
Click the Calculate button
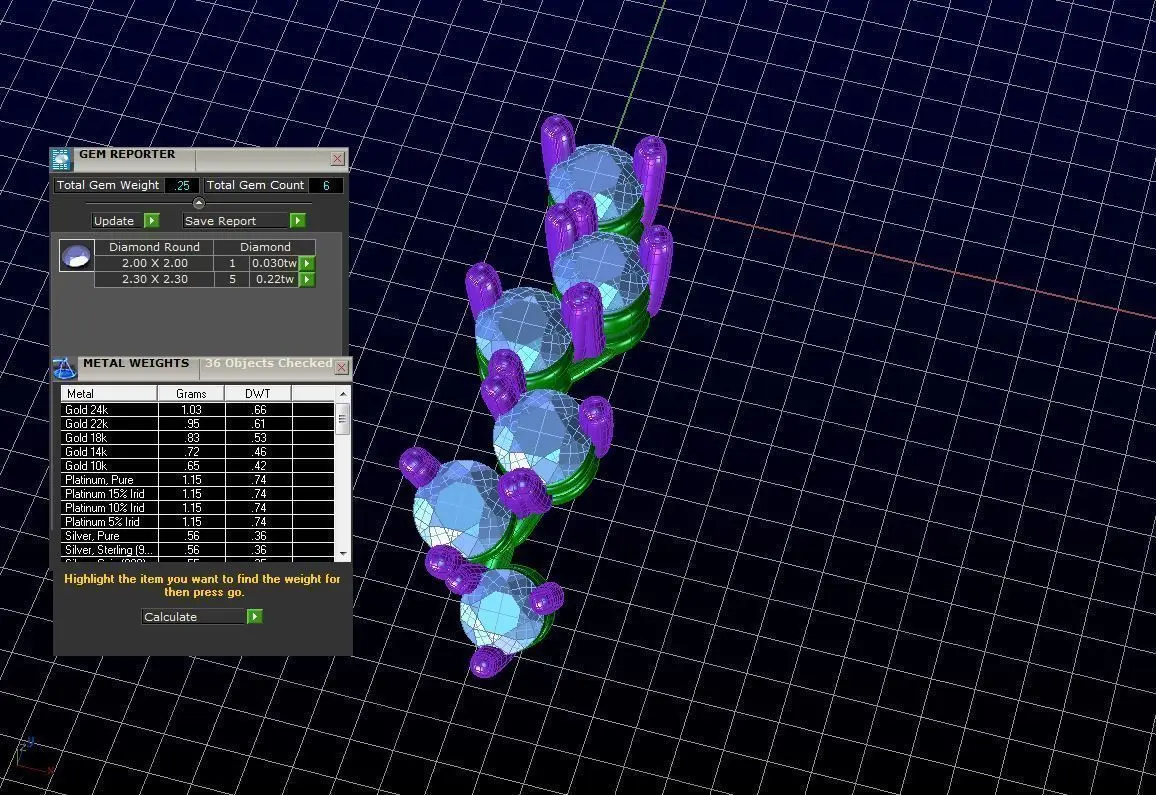click(x=194, y=617)
